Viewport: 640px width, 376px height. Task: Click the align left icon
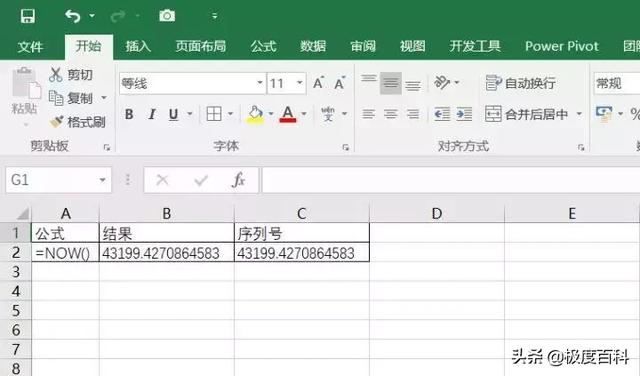(369, 114)
